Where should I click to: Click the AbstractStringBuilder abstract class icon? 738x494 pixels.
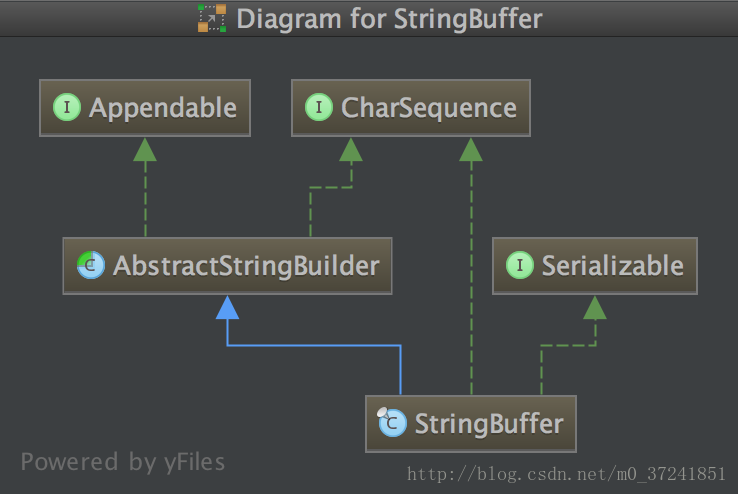[90, 265]
